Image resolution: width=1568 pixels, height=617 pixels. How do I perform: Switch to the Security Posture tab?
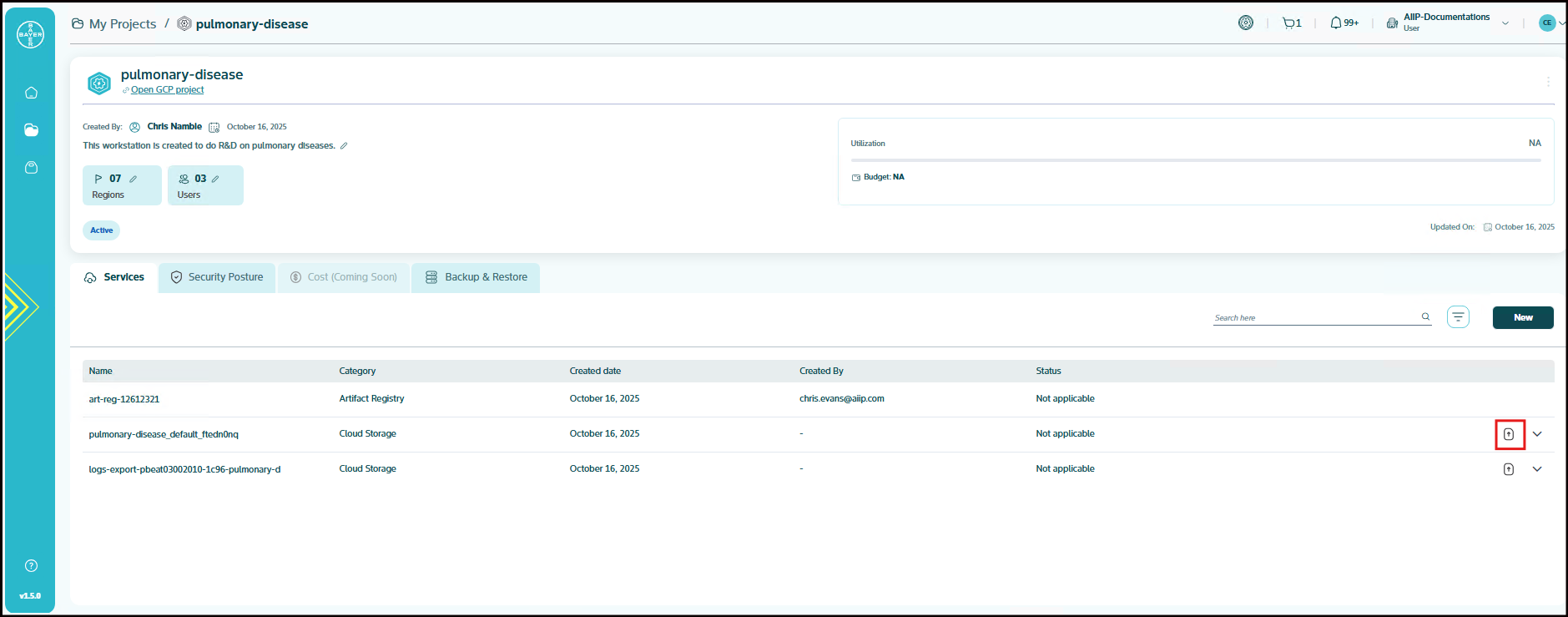[217, 277]
